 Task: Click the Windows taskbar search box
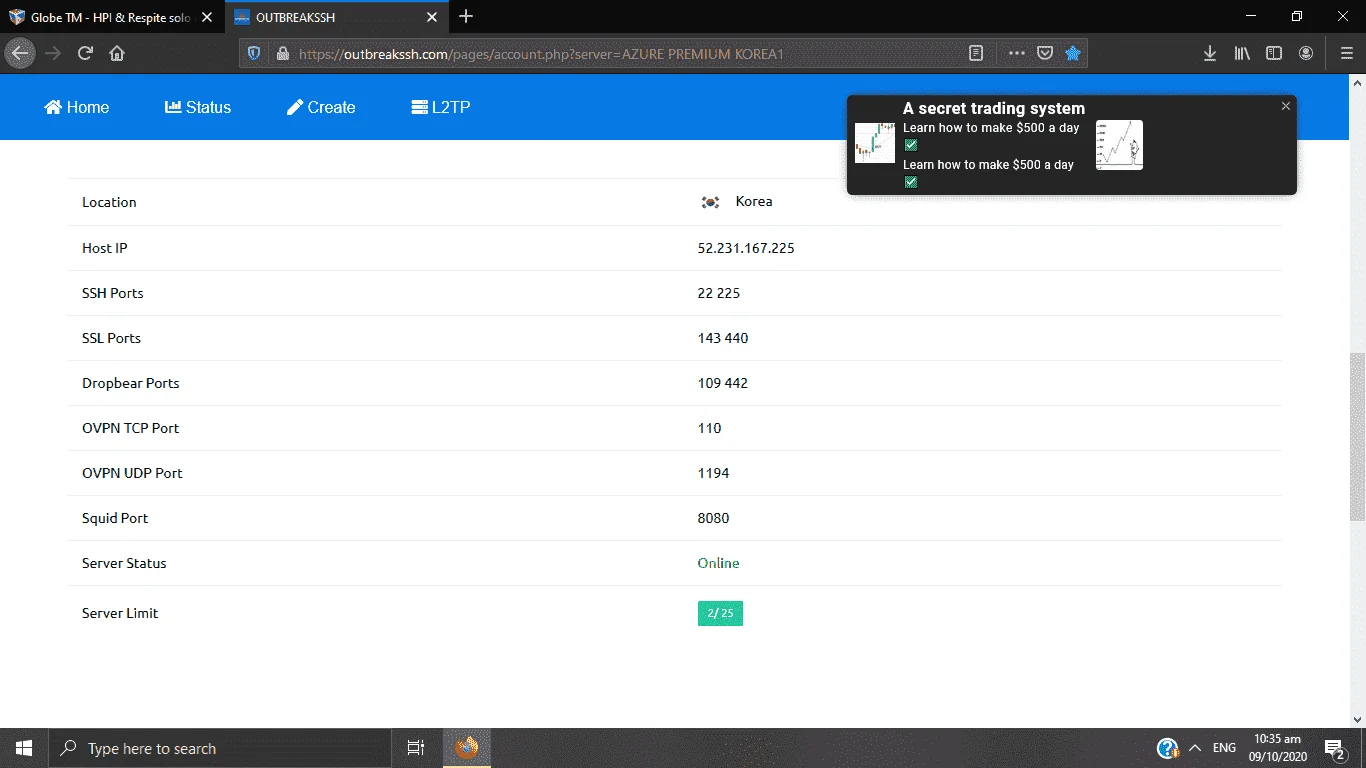tap(219, 748)
